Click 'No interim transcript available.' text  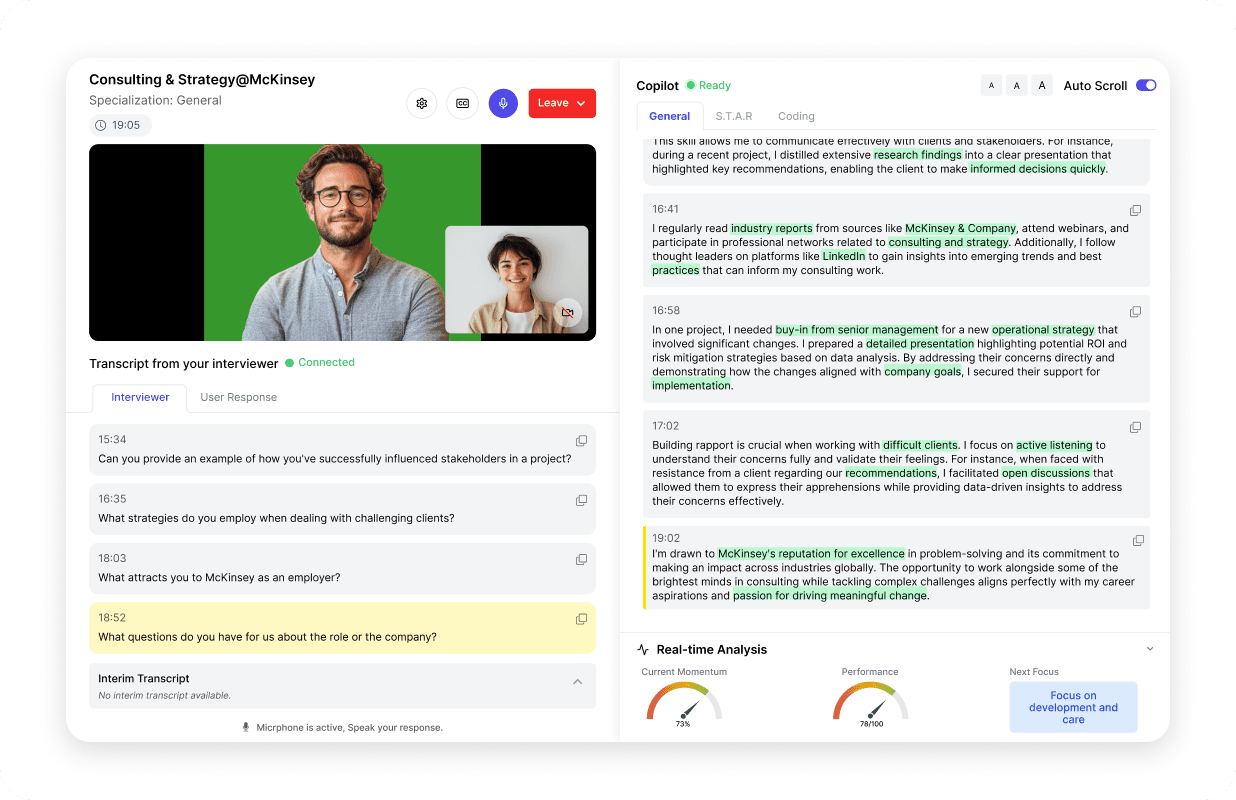pos(164,695)
